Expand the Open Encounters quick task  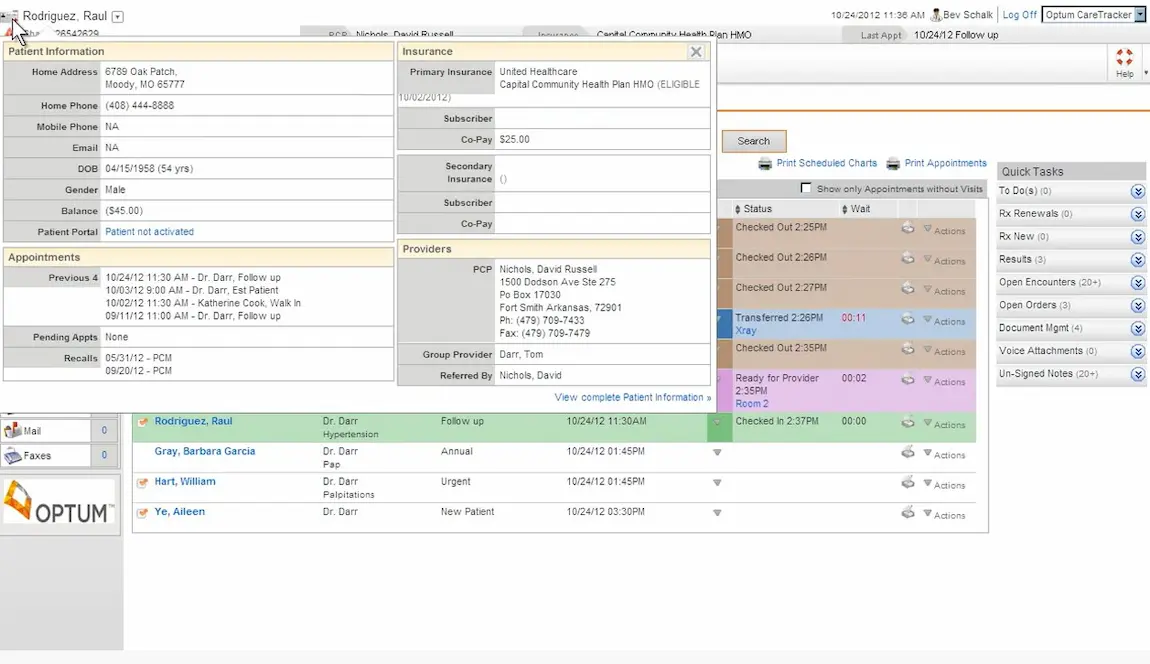[1137, 282]
